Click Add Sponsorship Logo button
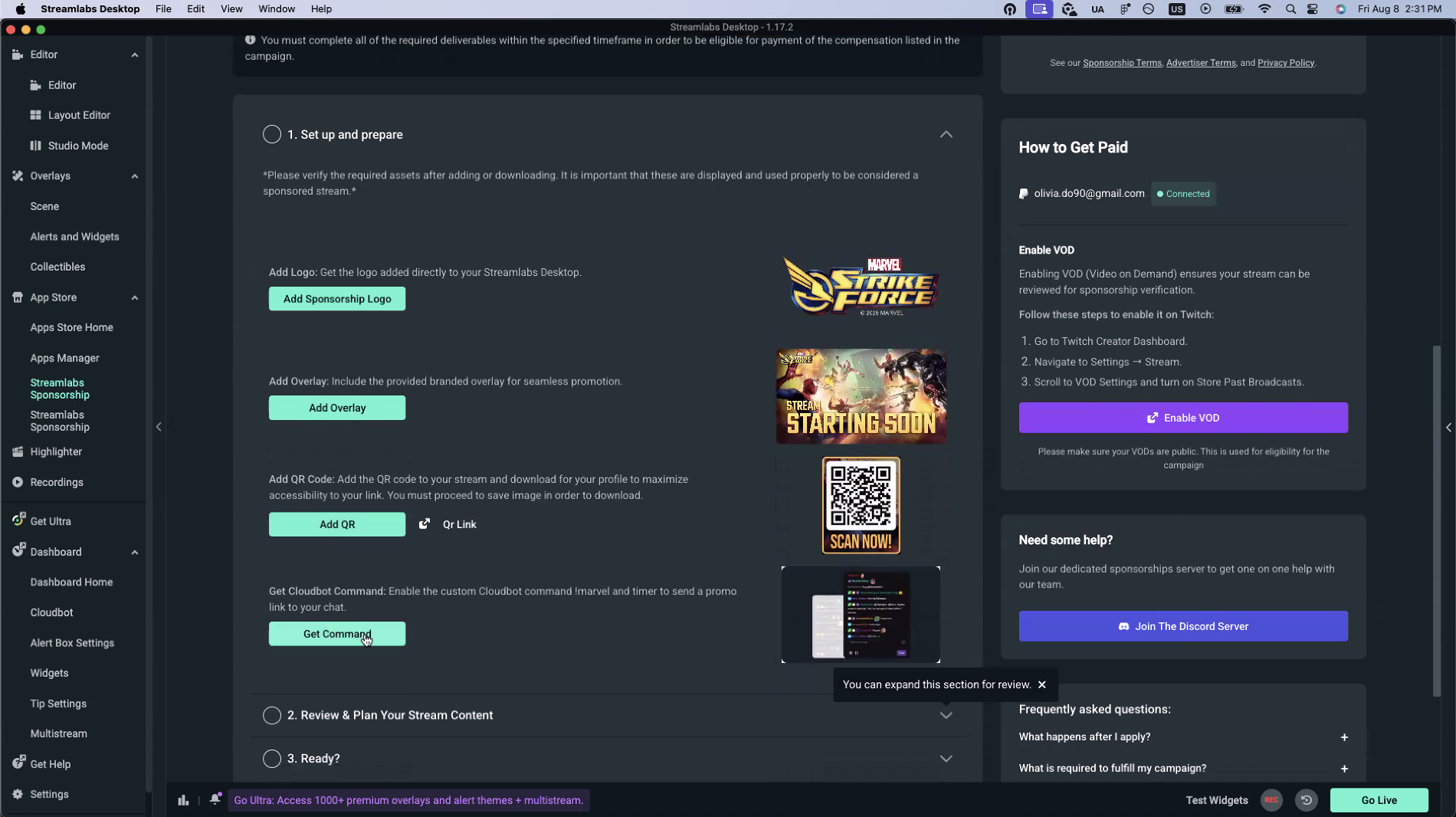1456x817 pixels. point(337,299)
